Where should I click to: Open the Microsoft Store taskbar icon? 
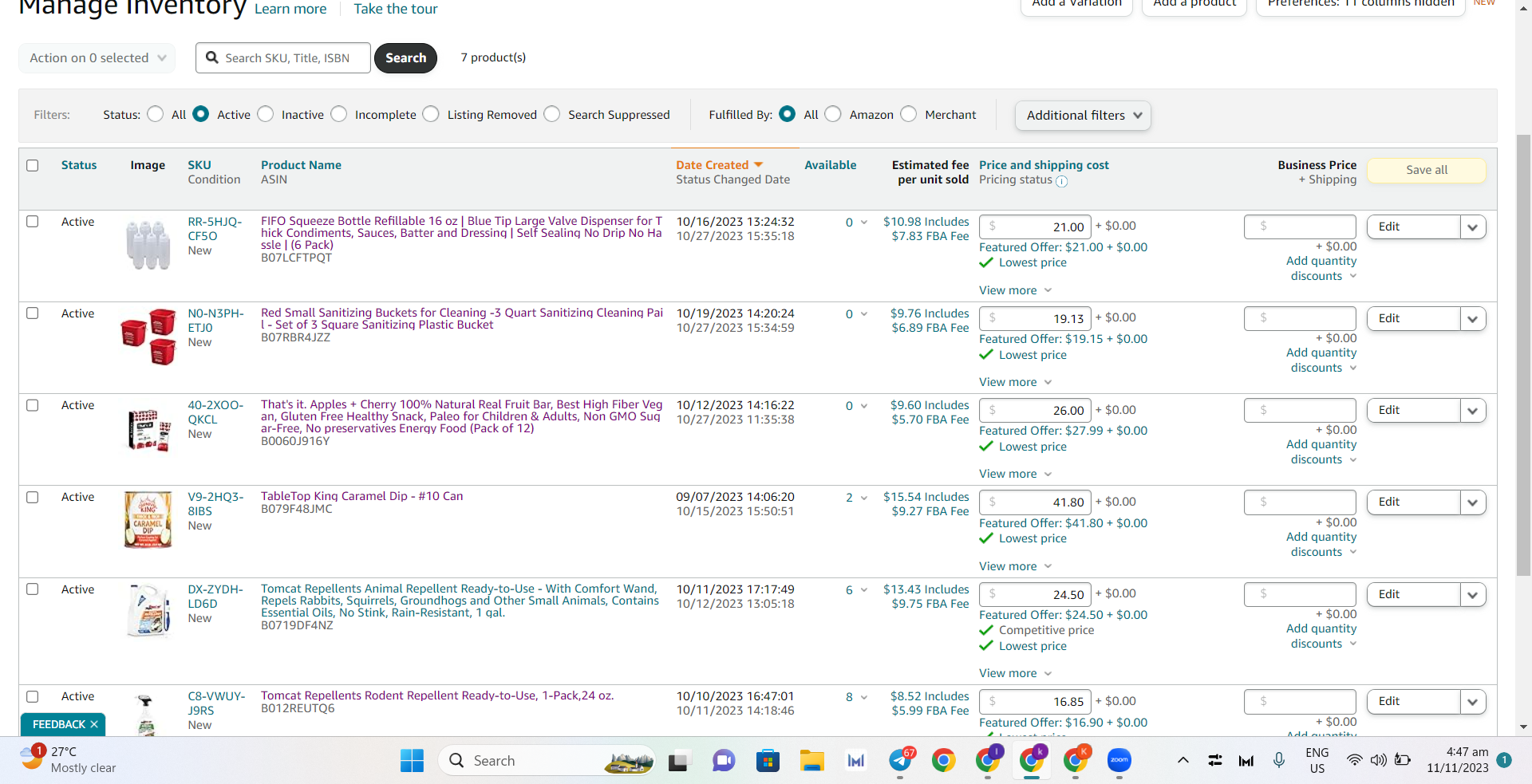[x=768, y=761]
